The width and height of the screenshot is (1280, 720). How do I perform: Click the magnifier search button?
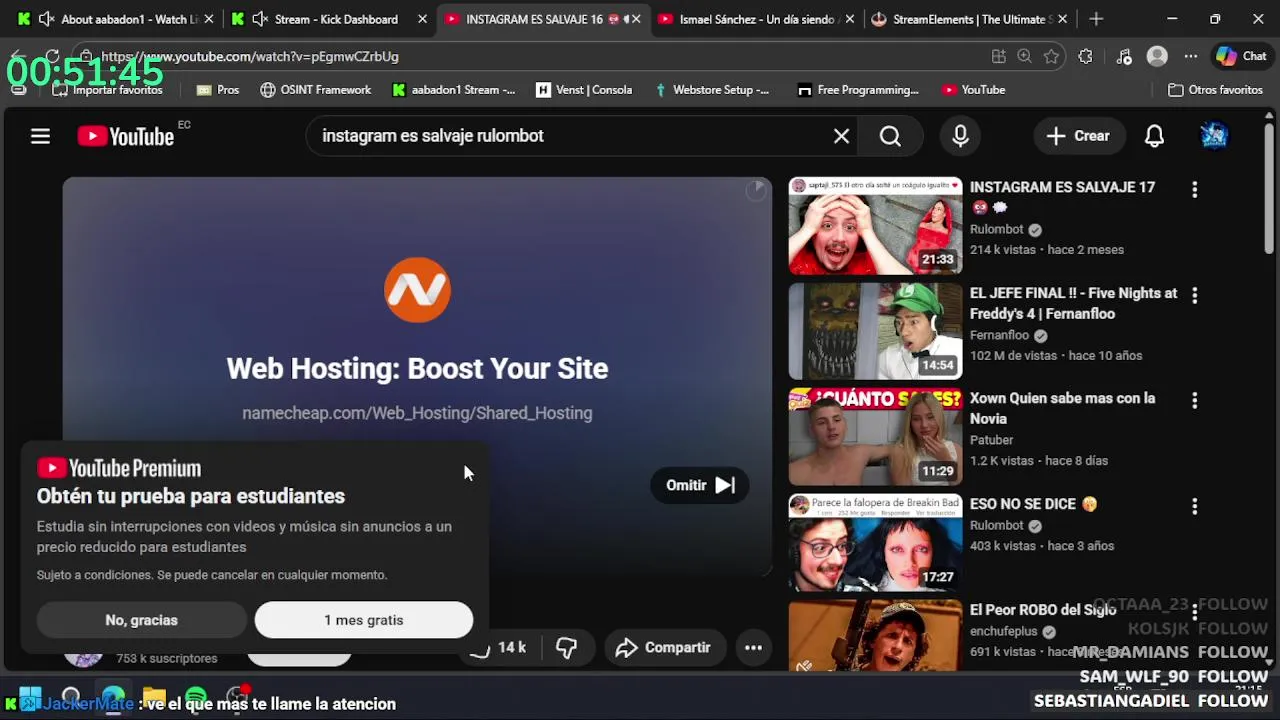click(x=890, y=136)
